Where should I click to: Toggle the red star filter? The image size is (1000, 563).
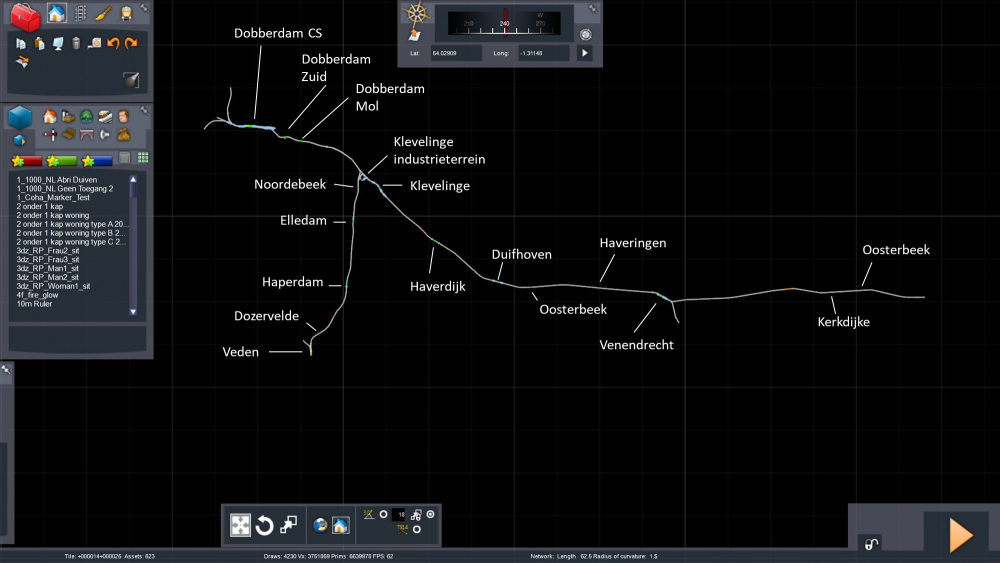coord(27,160)
